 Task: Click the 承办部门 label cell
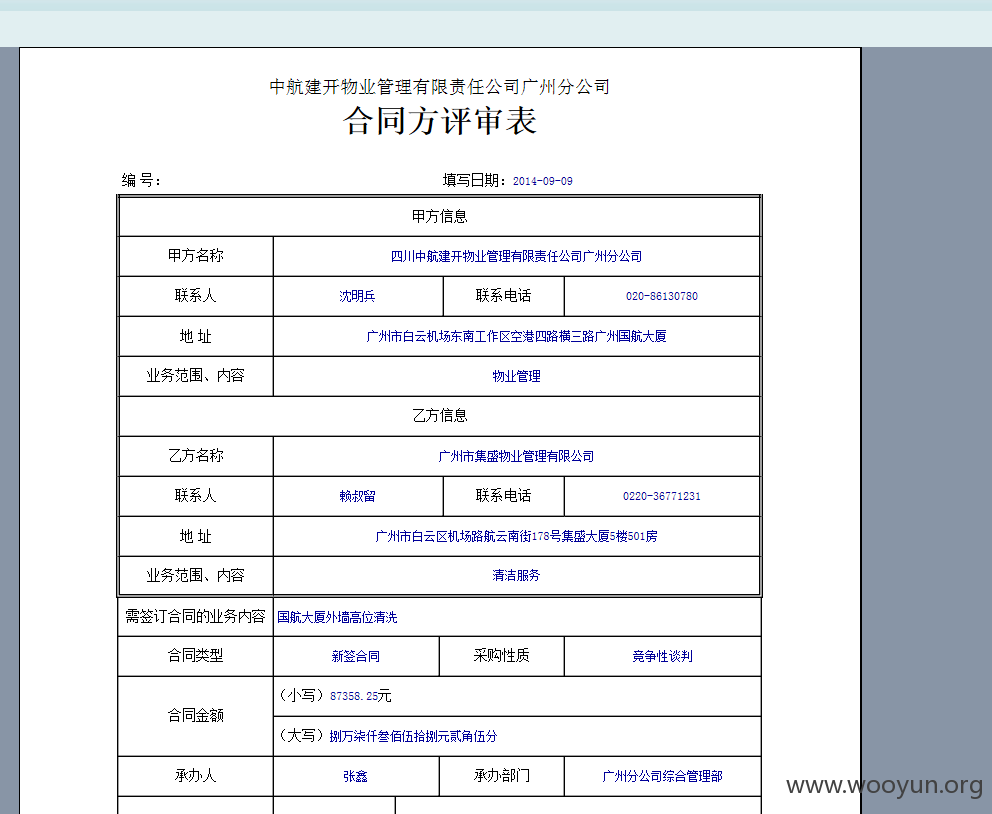502,775
